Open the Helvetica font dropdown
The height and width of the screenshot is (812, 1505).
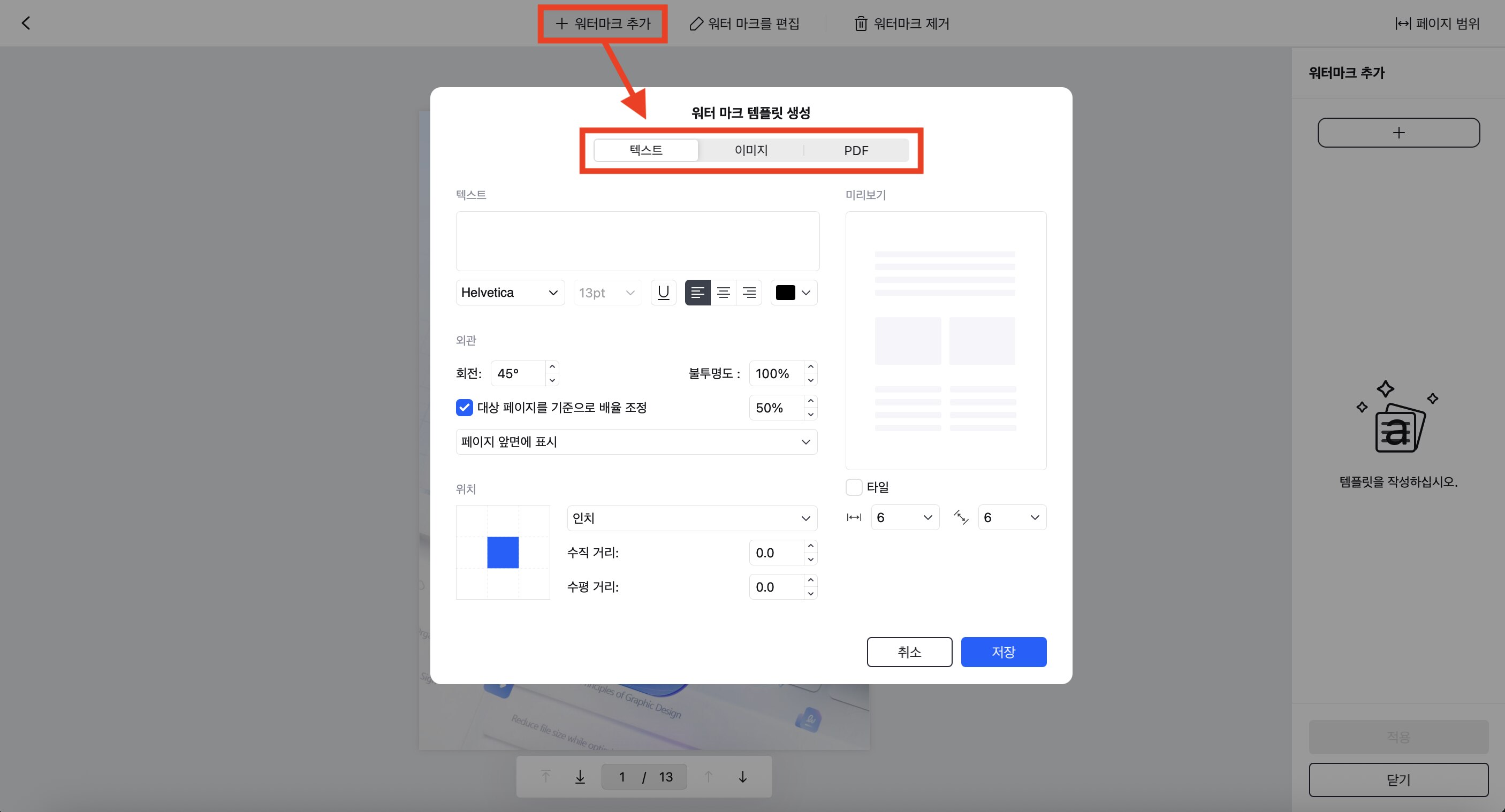click(510, 292)
